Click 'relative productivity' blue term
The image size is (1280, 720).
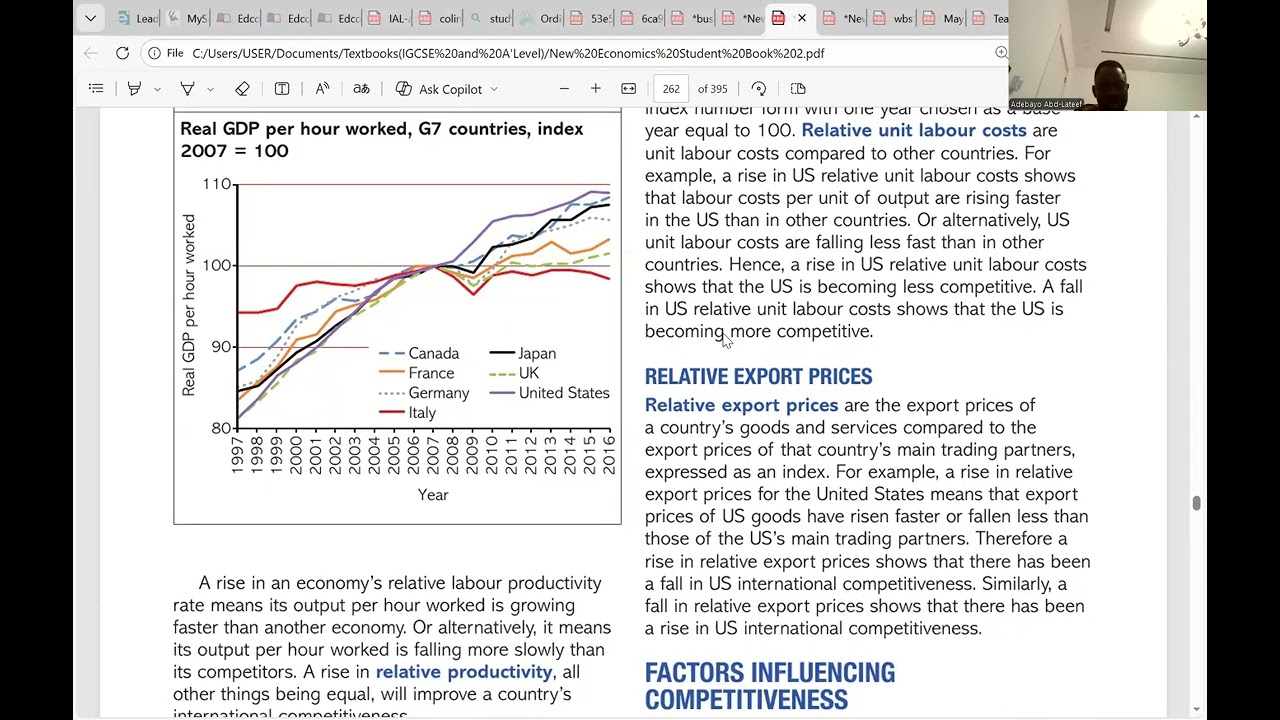tap(463, 672)
